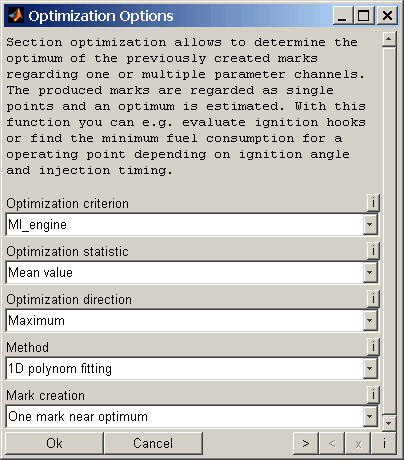The height and width of the screenshot is (460, 404).
Task: Click info icon for Optimization criterion
Action: pyautogui.click(x=373, y=203)
